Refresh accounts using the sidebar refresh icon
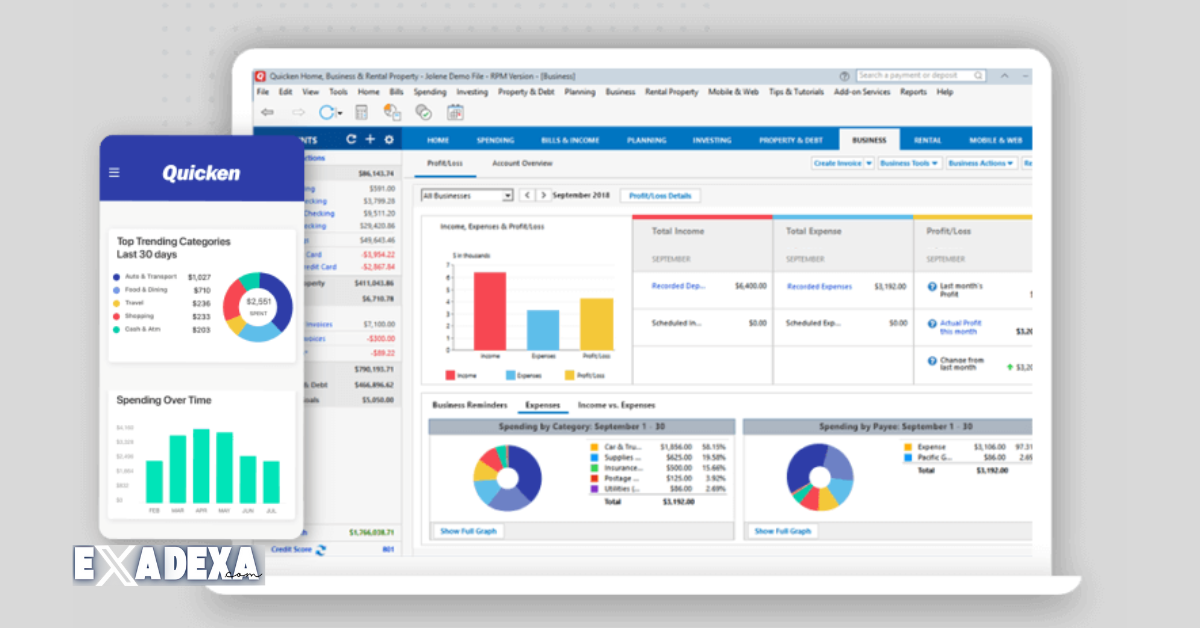 (351, 140)
